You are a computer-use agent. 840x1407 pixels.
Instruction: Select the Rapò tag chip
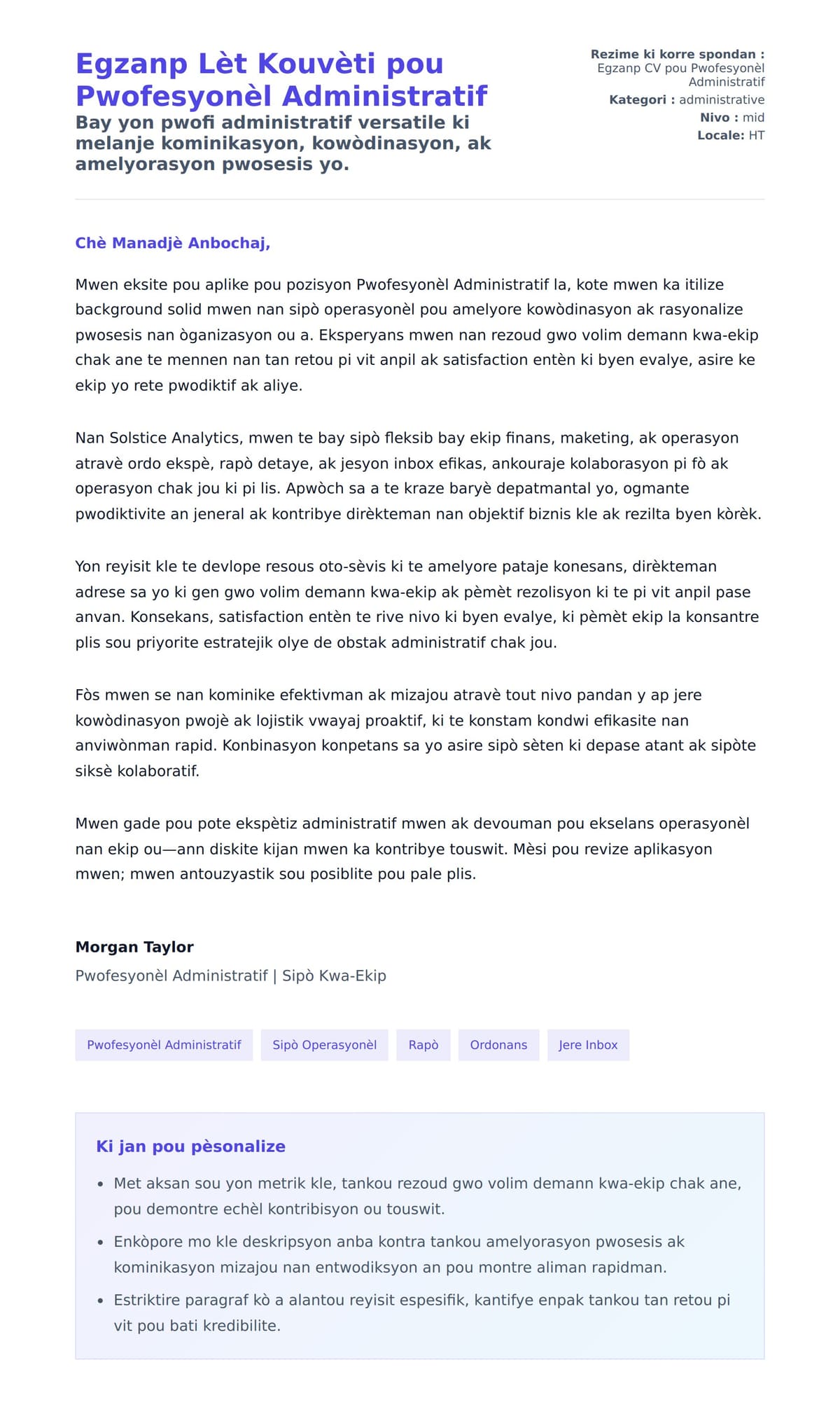click(x=423, y=1045)
